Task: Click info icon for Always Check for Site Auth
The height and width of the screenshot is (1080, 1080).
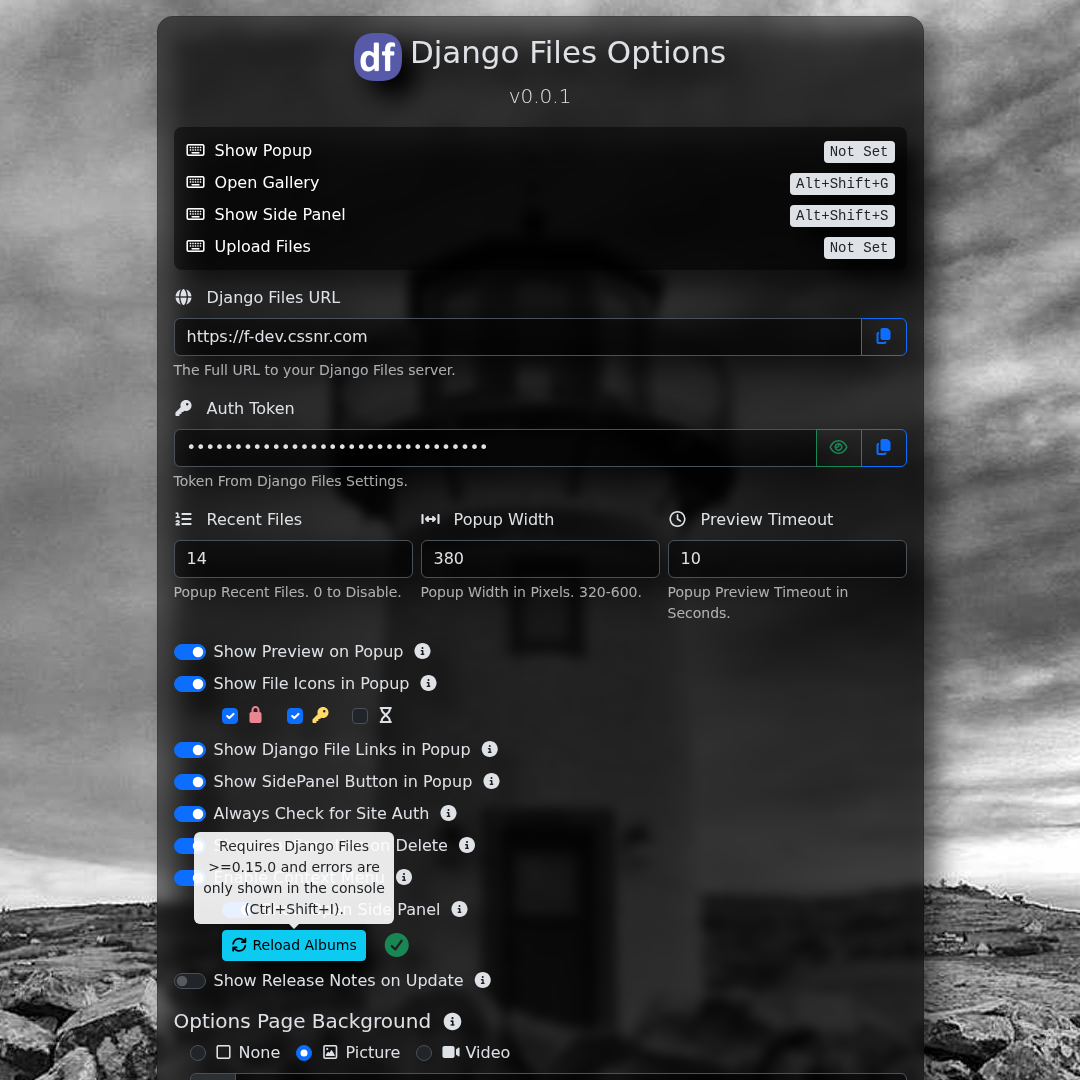Action: 448,813
